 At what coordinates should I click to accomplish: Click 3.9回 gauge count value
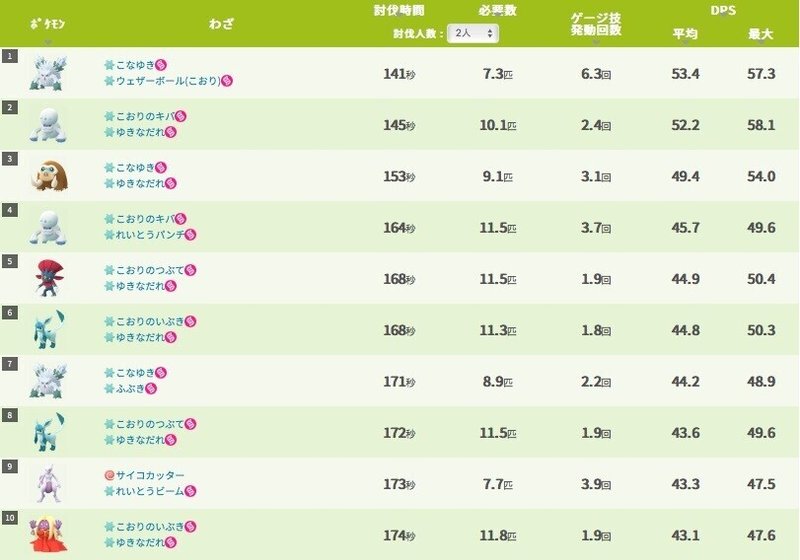tap(596, 484)
